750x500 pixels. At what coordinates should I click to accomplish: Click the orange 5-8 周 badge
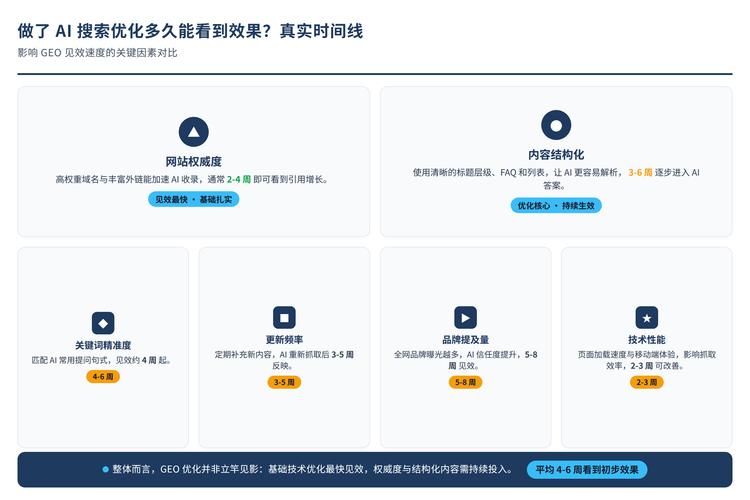click(465, 382)
